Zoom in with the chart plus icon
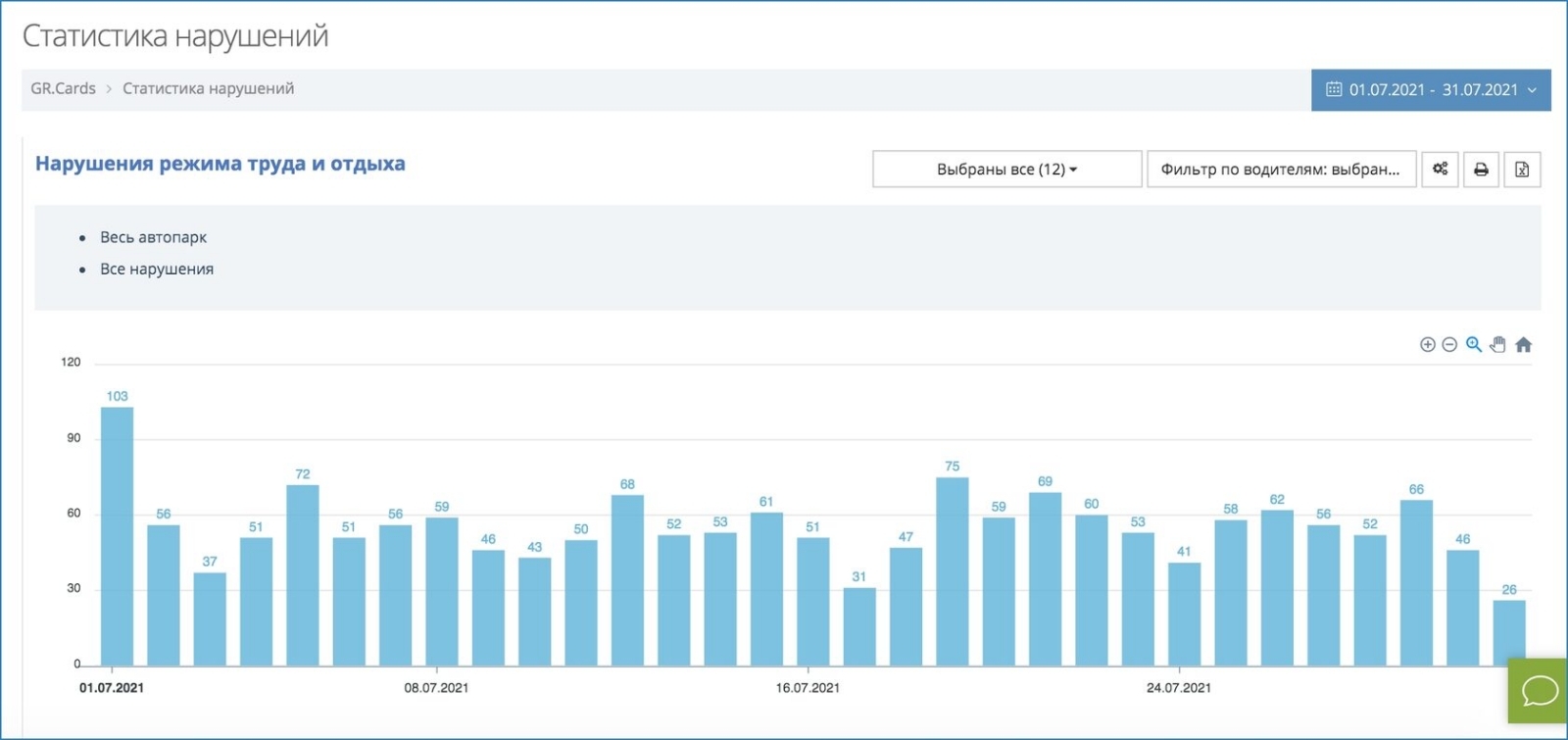This screenshot has height=740, width=1568. (1428, 344)
